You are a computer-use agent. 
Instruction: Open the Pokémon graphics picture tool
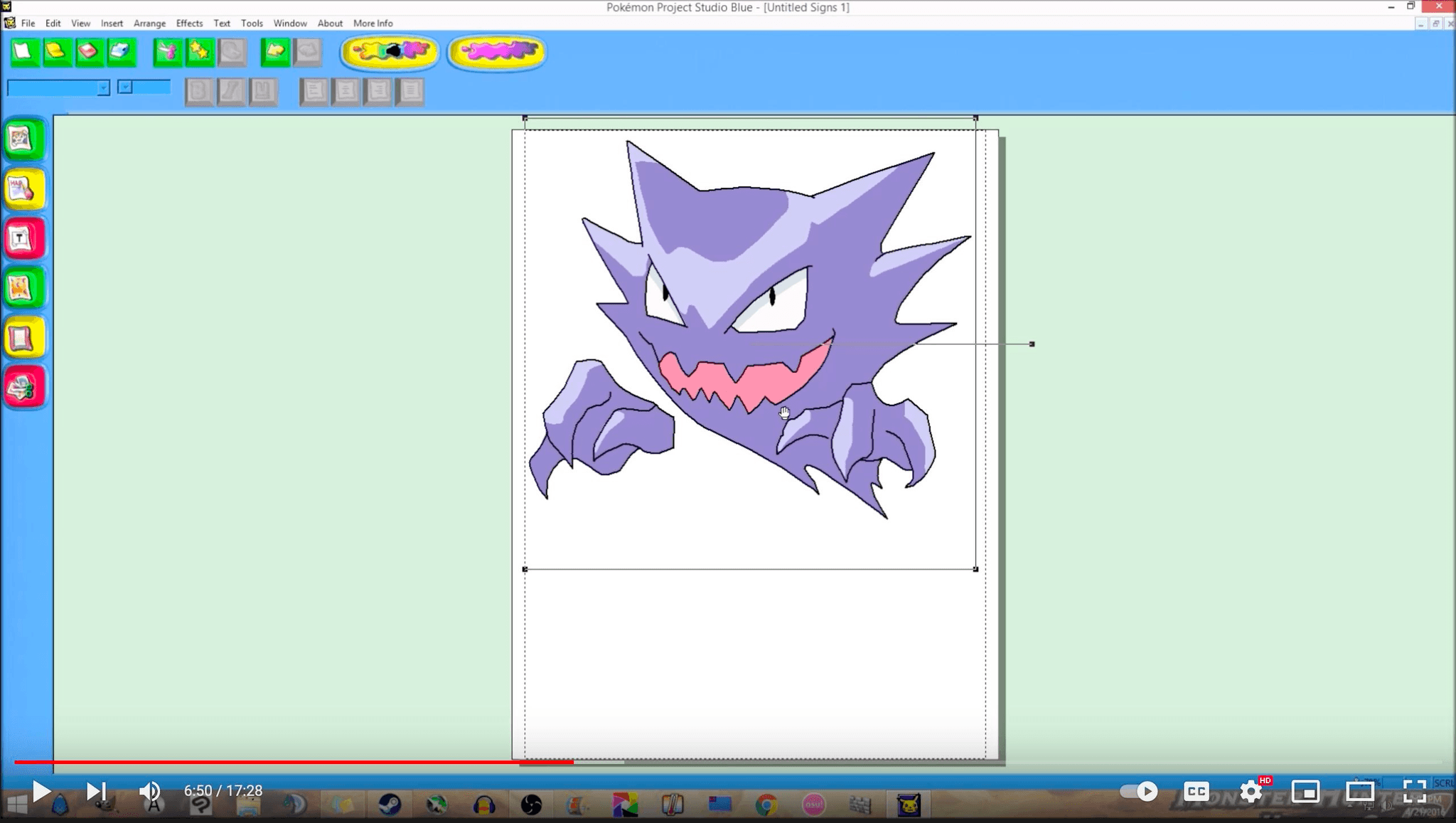(x=23, y=140)
